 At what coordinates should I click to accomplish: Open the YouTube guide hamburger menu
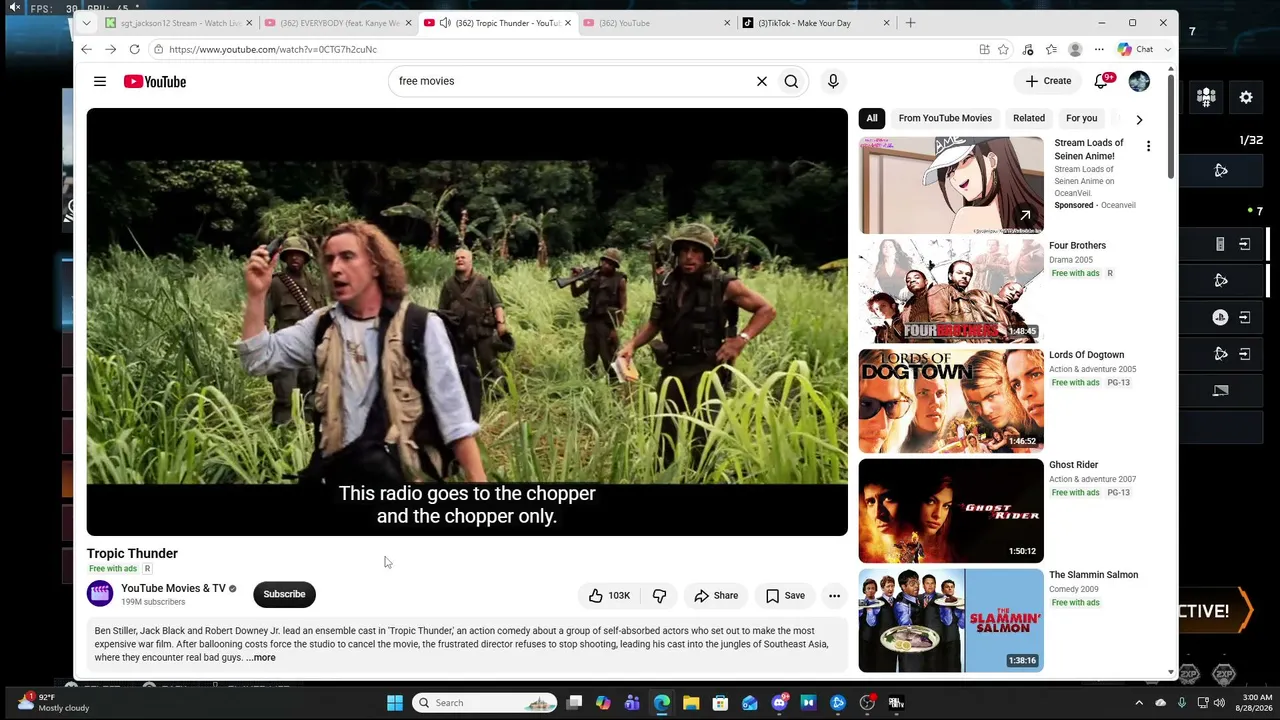100,81
